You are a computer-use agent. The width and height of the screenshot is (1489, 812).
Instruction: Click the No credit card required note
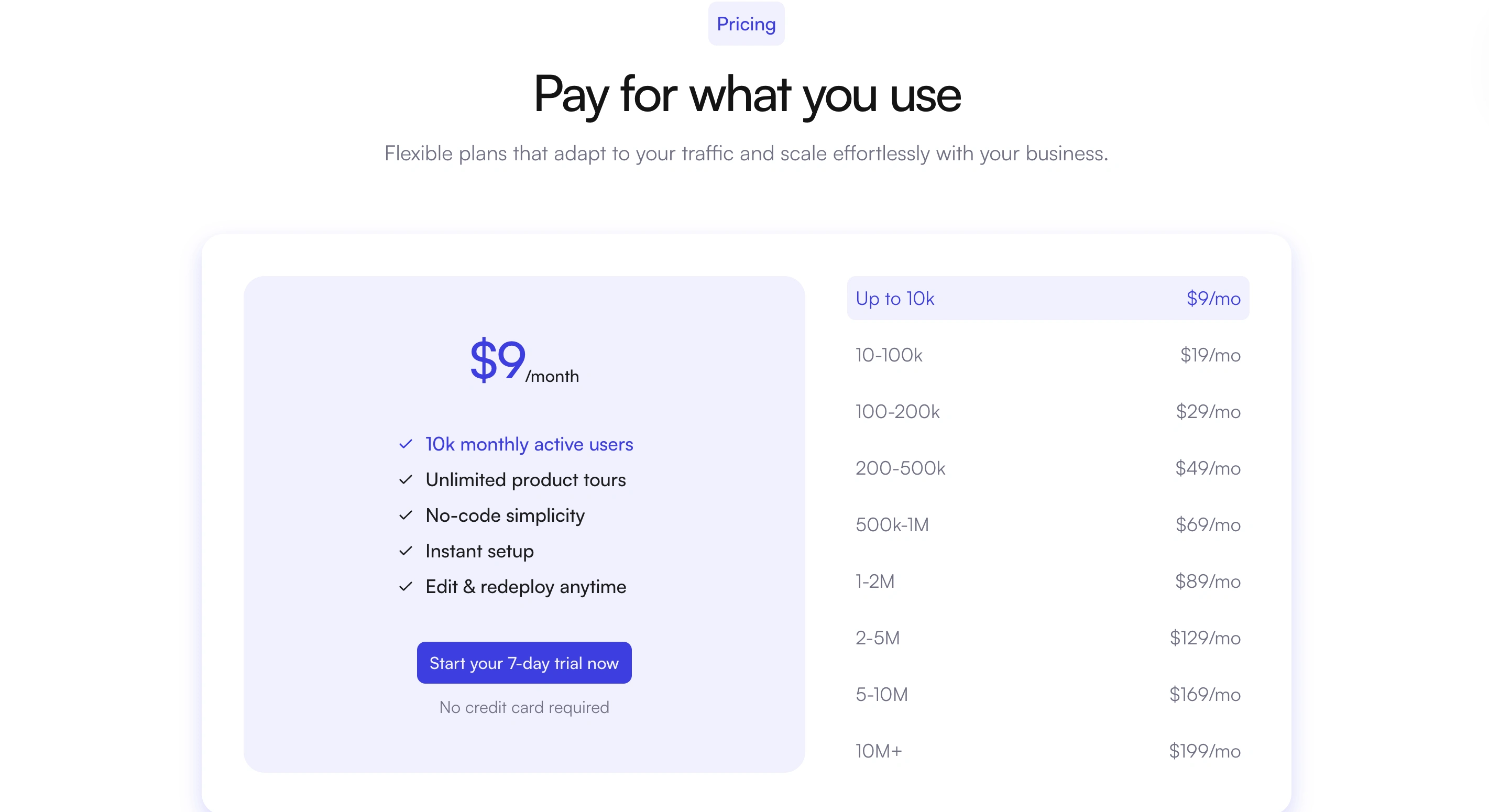coord(524,707)
